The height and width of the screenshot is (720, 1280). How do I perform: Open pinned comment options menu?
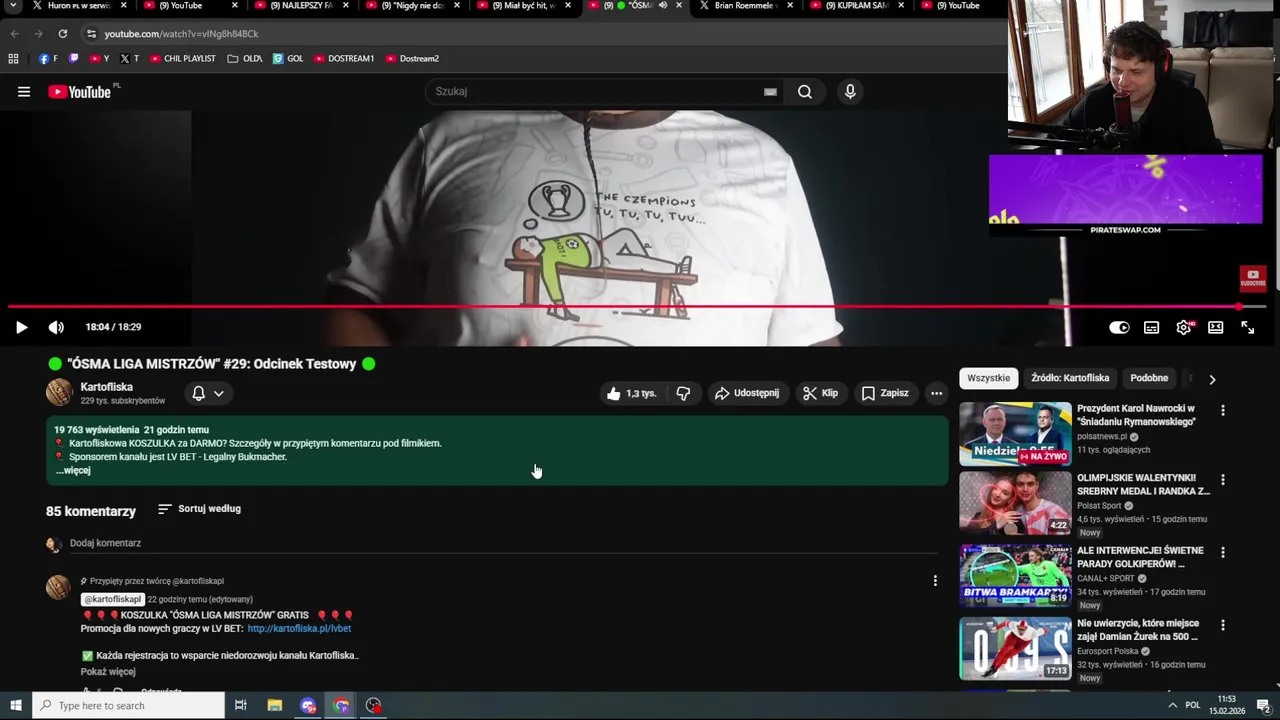935,581
